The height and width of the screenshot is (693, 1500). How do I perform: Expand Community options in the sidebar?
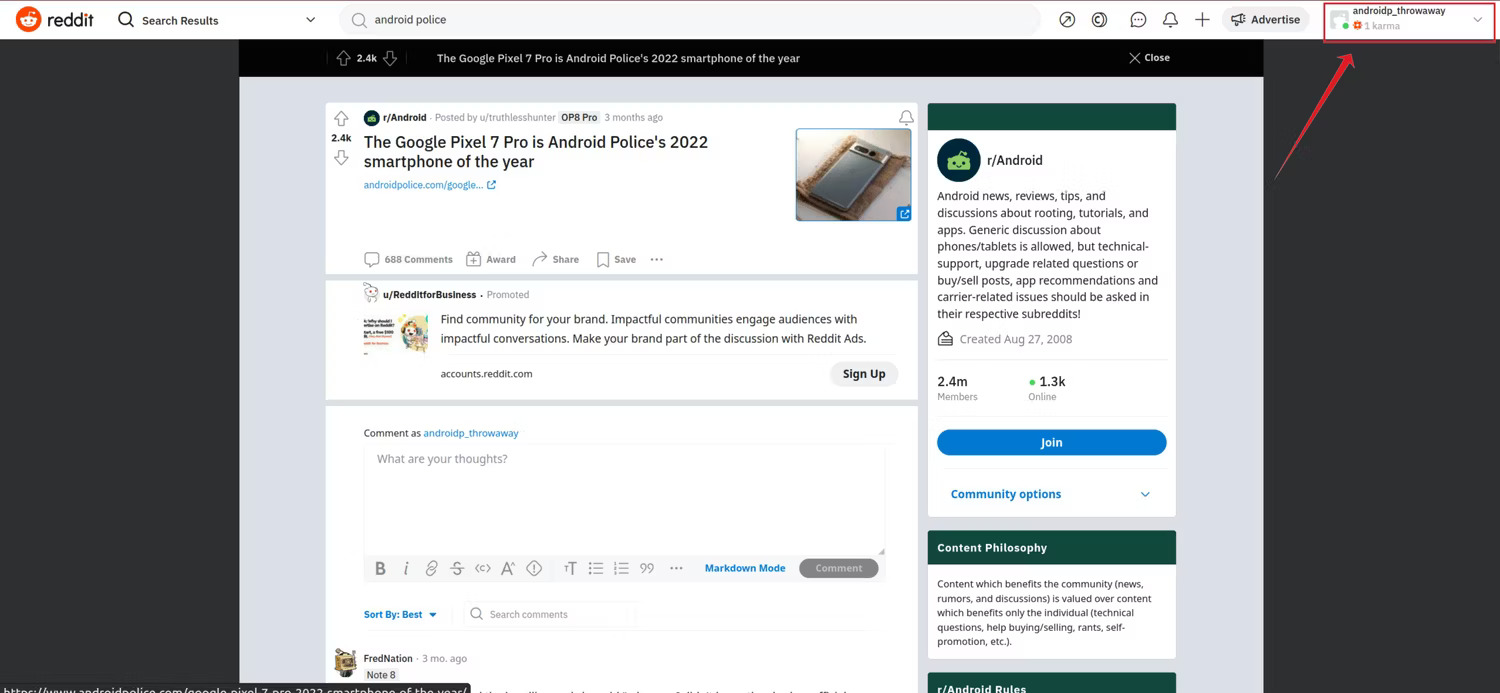(1051, 494)
